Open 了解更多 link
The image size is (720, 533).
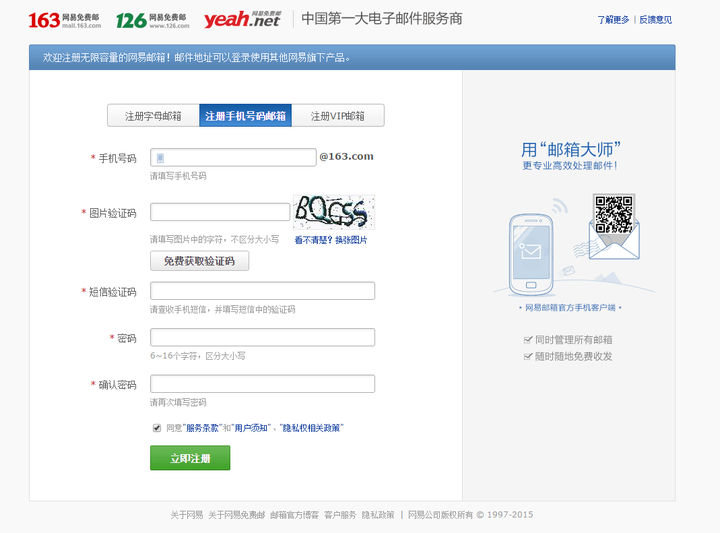613,20
